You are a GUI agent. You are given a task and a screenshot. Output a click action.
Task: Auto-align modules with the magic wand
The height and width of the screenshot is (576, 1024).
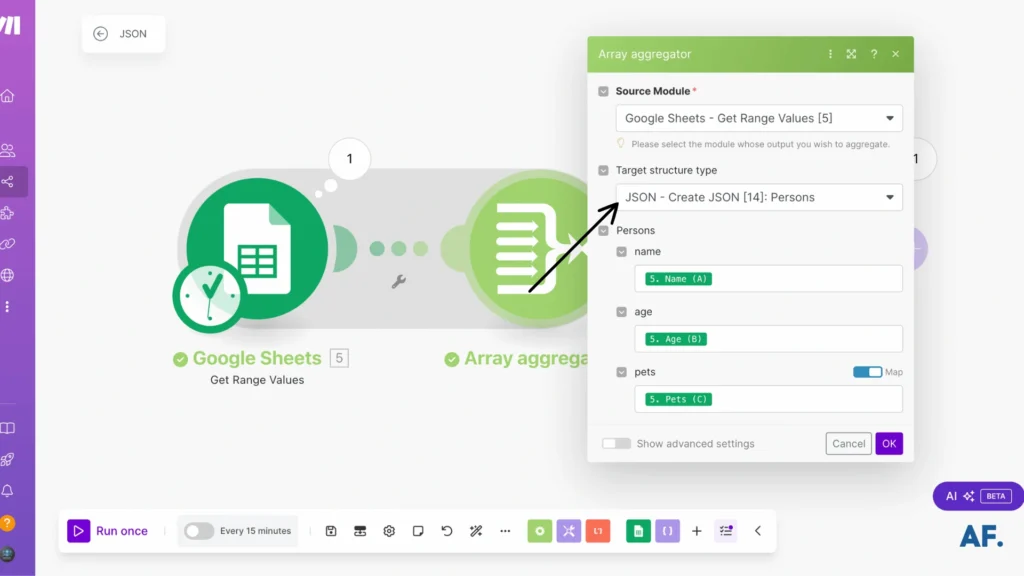point(476,531)
